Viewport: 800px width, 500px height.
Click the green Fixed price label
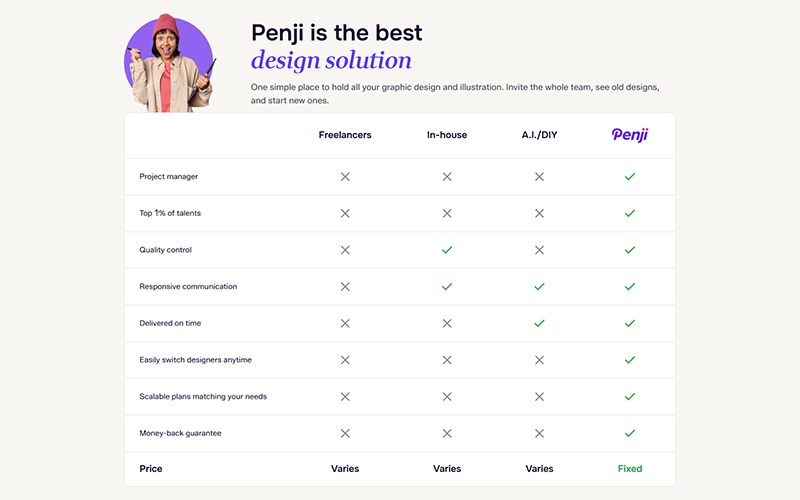click(x=630, y=468)
